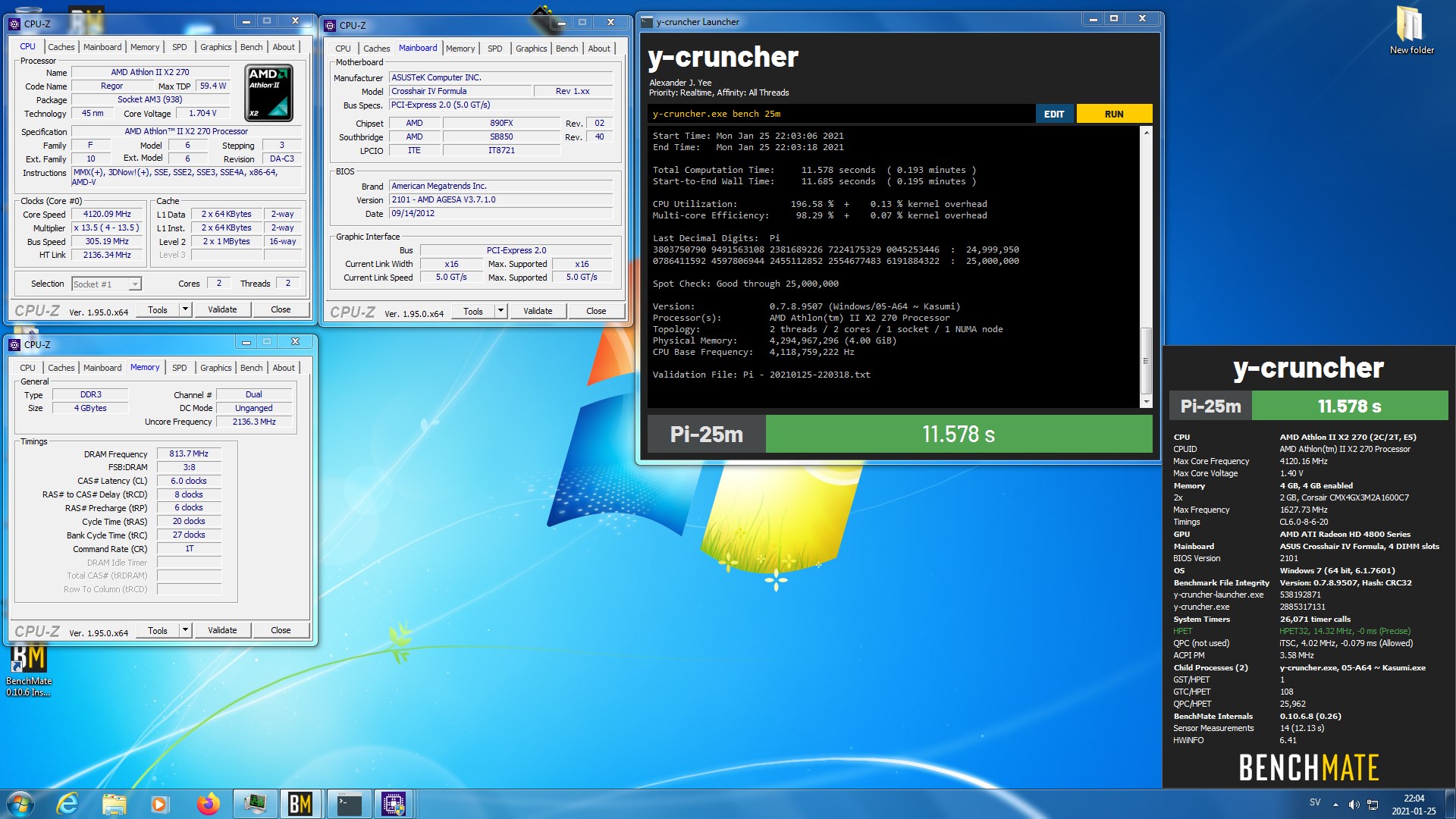
Task: Open Internet Explorer from the taskbar
Action: tap(67, 804)
